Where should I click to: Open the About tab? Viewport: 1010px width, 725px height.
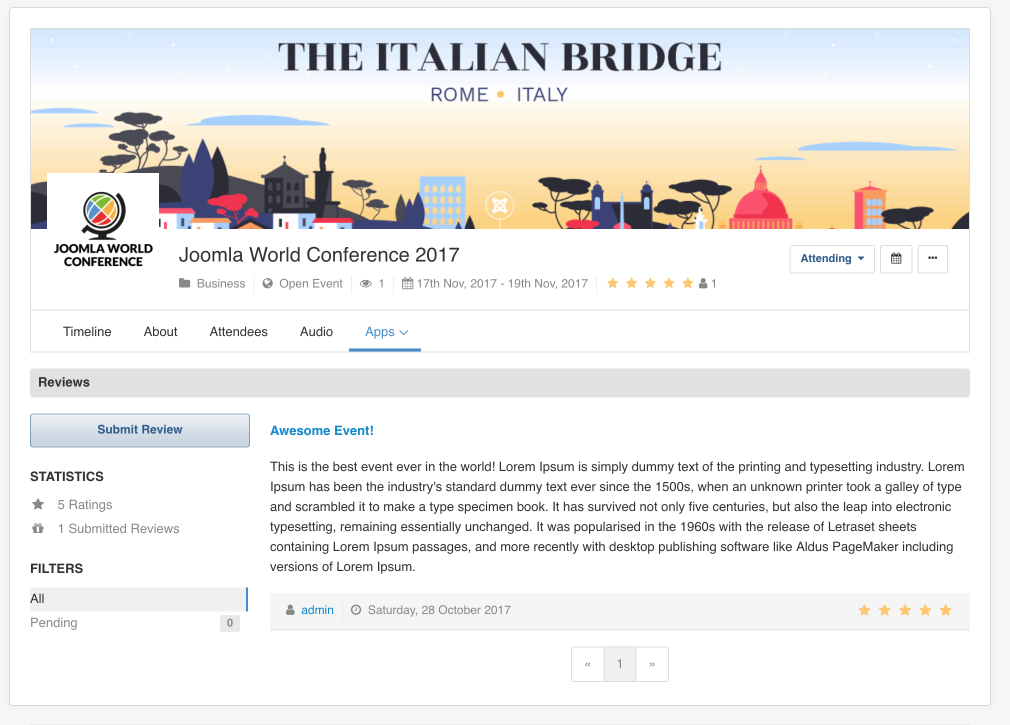point(160,332)
